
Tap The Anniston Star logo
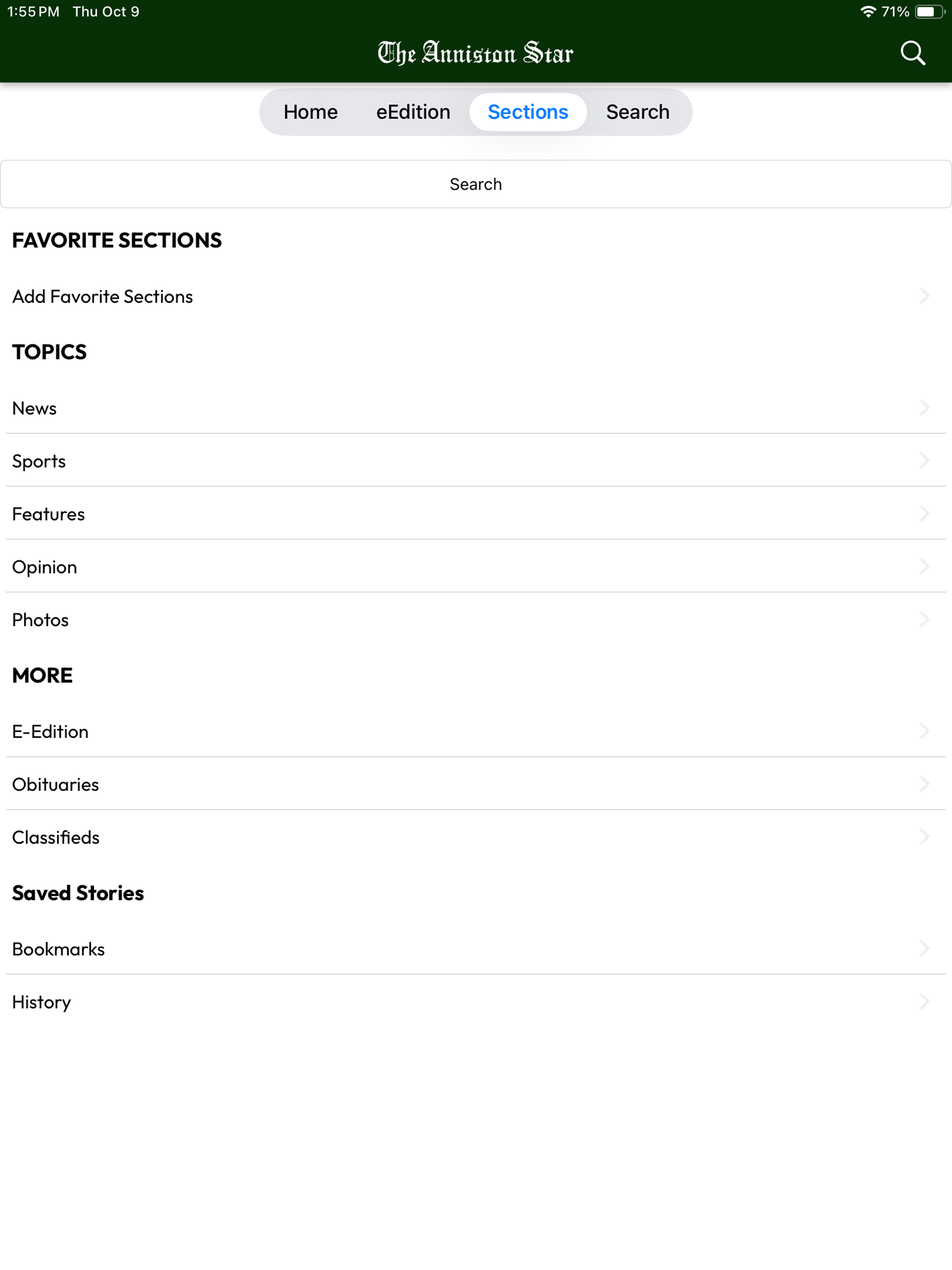pyautogui.click(x=476, y=53)
